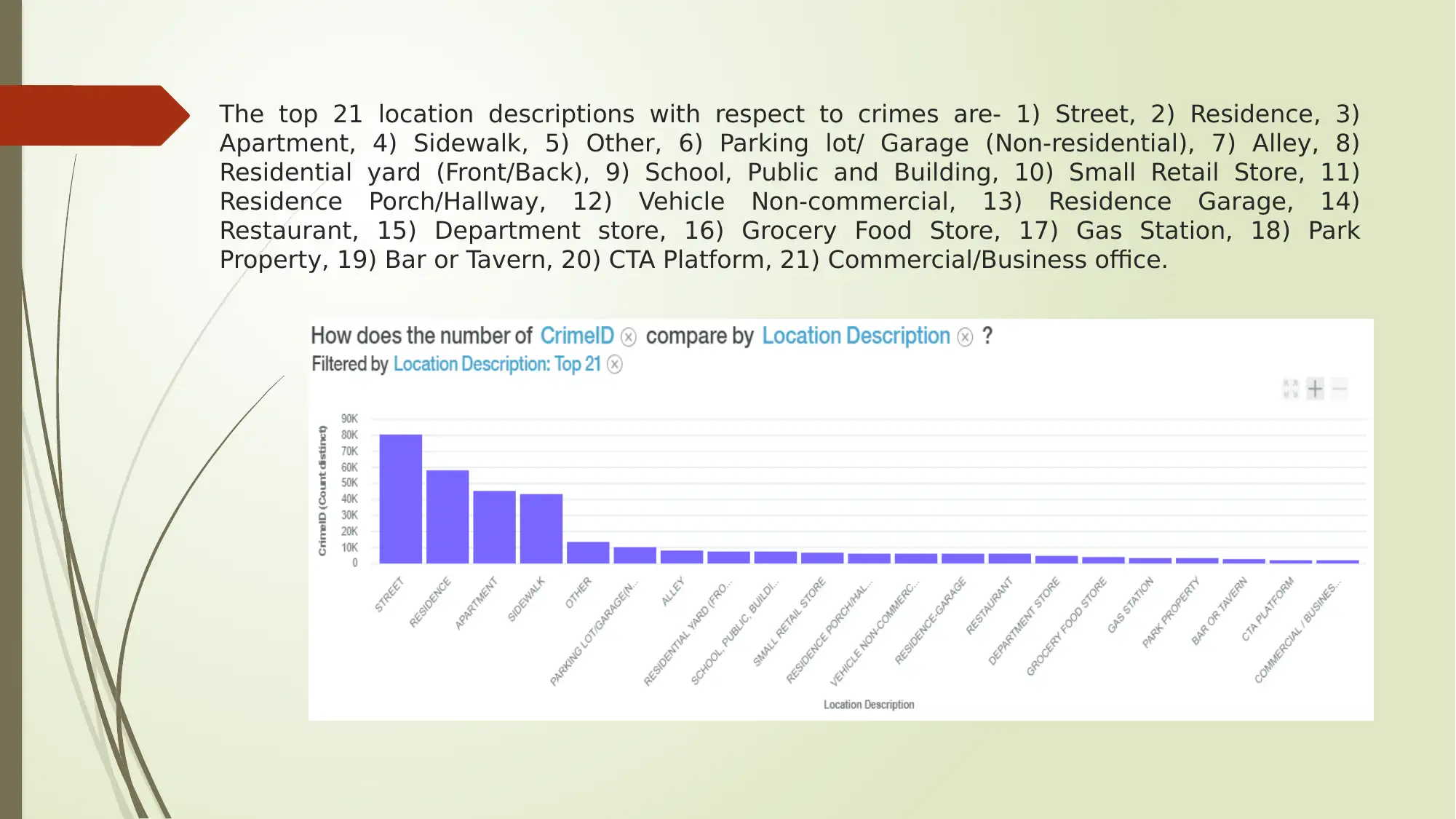This screenshot has height=819, width=1456.
Task: Click the GAS STATION axis label
Action: pyautogui.click(x=1131, y=605)
